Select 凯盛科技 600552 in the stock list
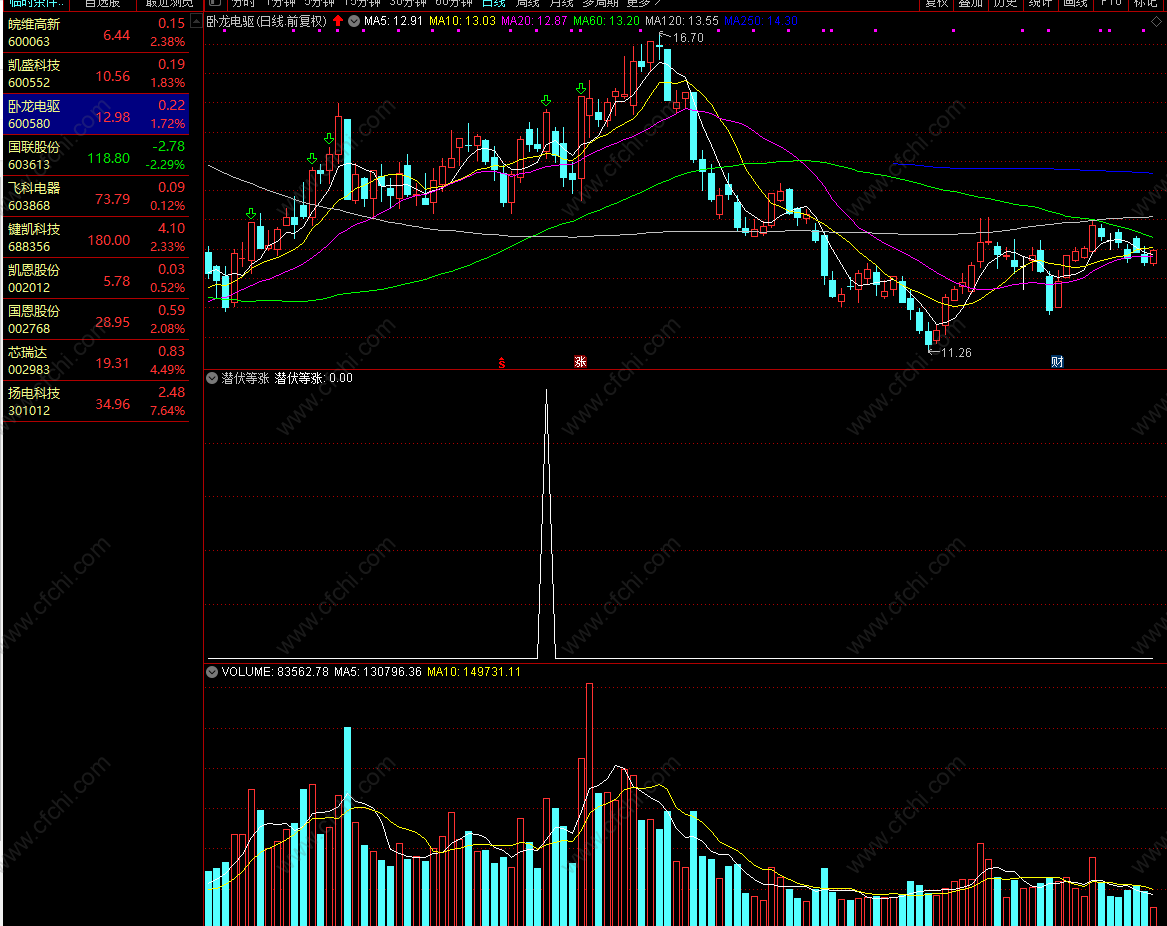Image resolution: width=1167 pixels, height=926 pixels. pos(96,74)
